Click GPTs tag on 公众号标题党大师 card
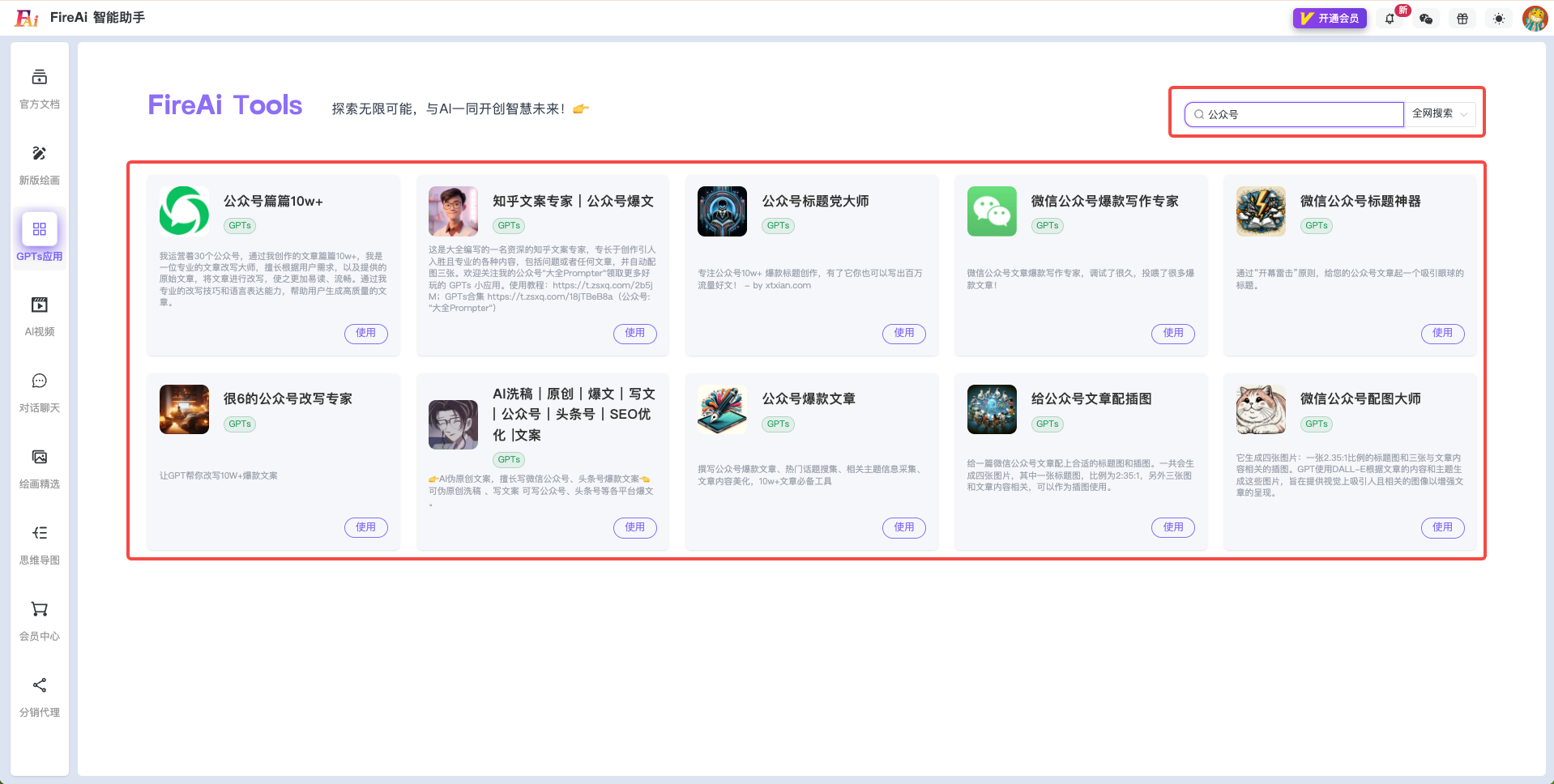 coord(778,226)
